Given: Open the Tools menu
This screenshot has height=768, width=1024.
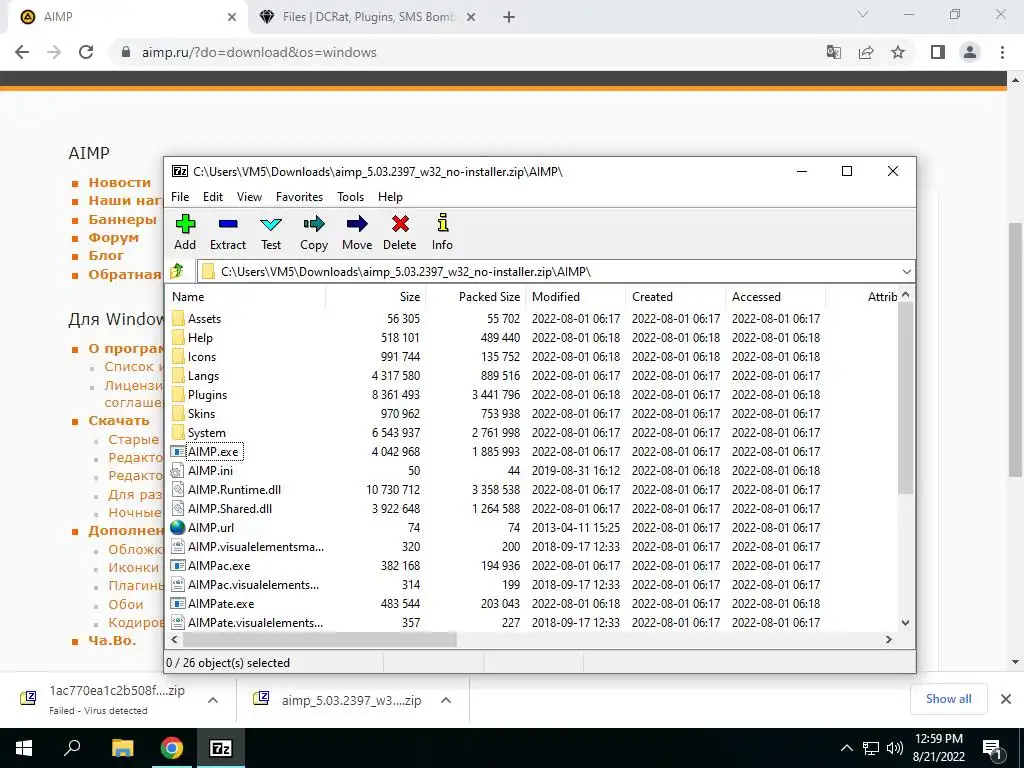Looking at the screenshot, I should pyautogui.click(x=350, y=197).
